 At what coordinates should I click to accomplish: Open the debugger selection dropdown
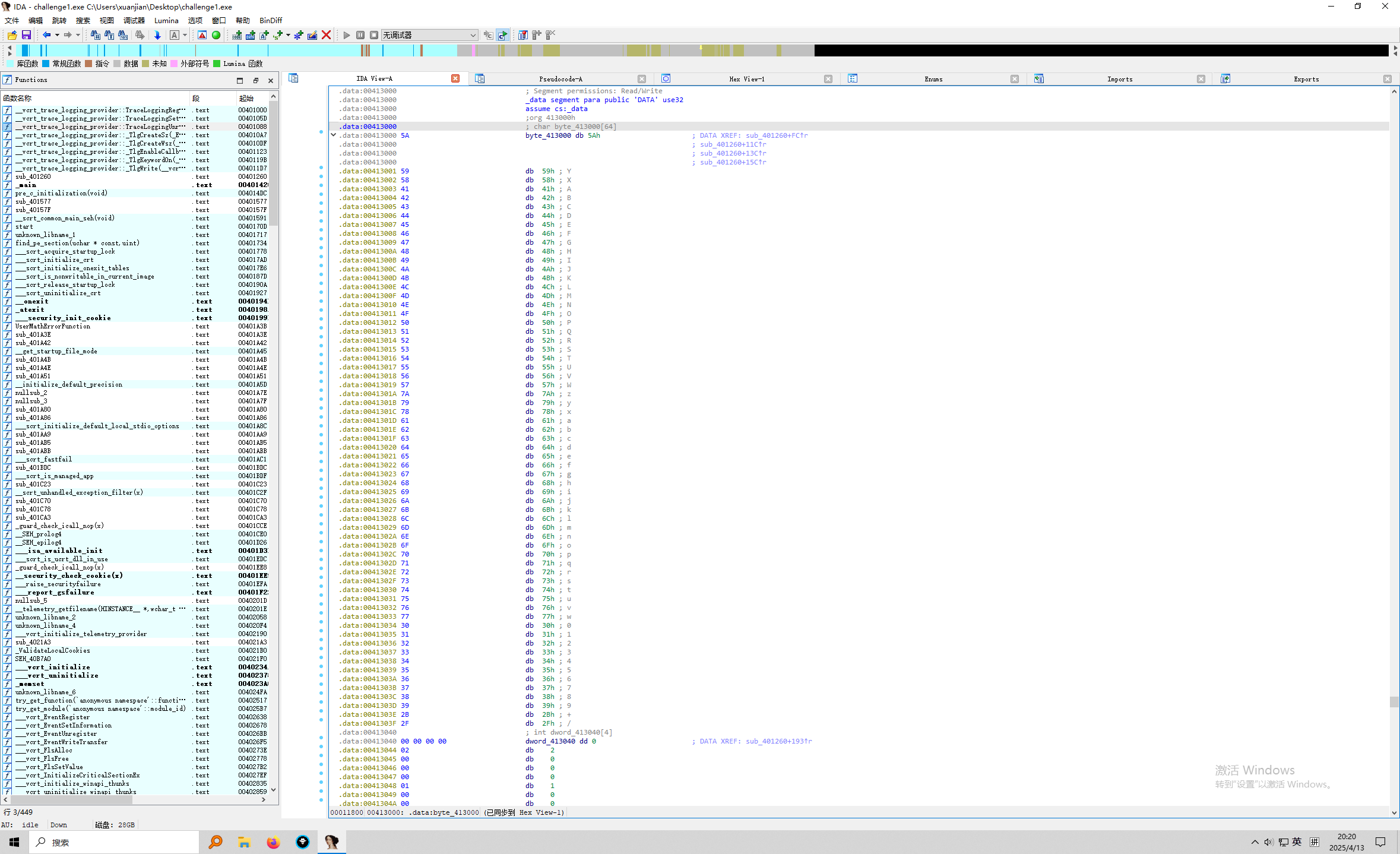pyautogui.click(x=473, y=35)
